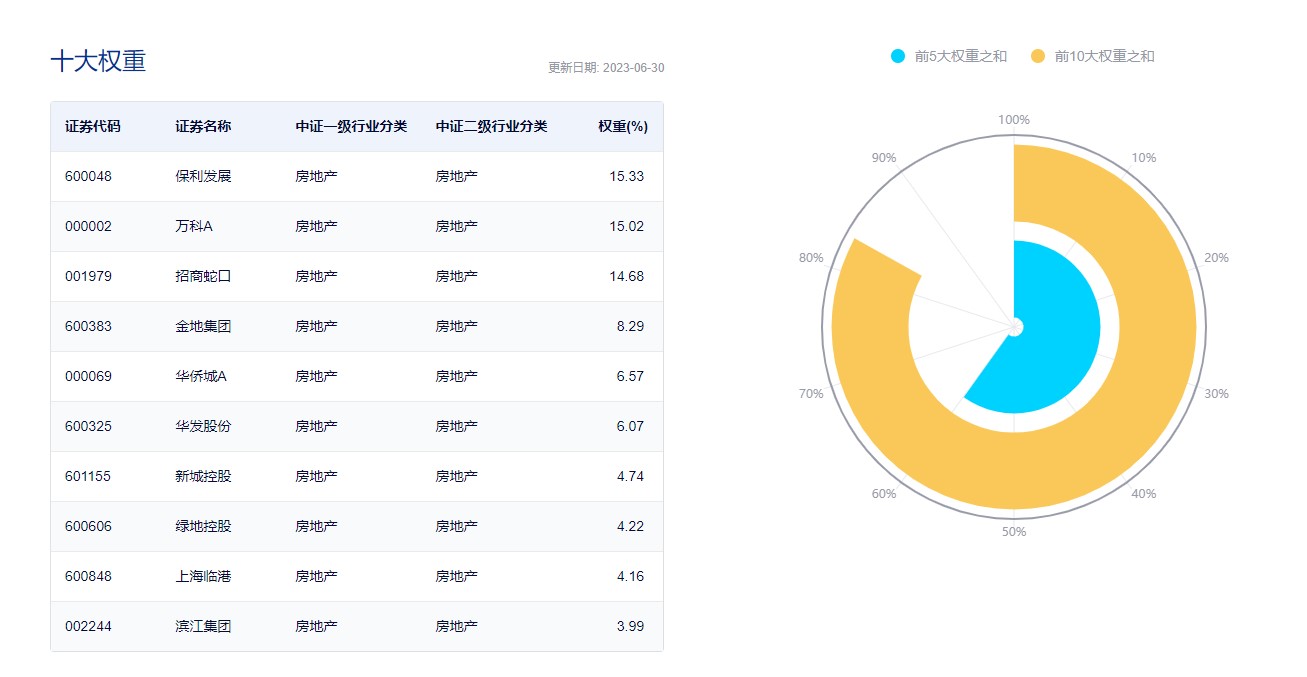The image size is (1307, 677).
Task: Click the weight value 4.74
Action: pyautogui.click(x=630, y=476)
